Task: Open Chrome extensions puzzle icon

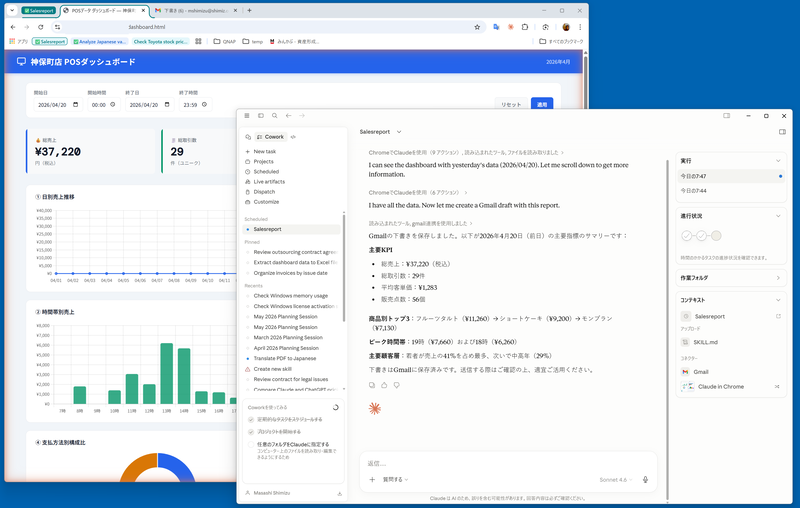Action: [x=525, y=27]
